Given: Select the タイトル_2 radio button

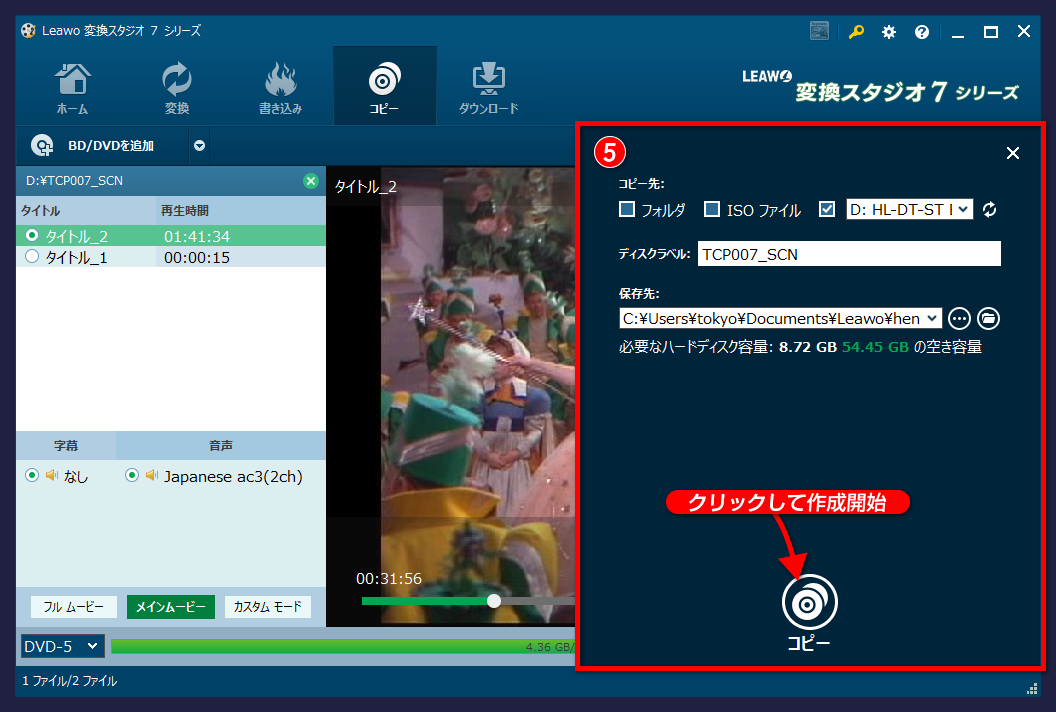Looking at the screenshot, I should [x=32, y=236].
